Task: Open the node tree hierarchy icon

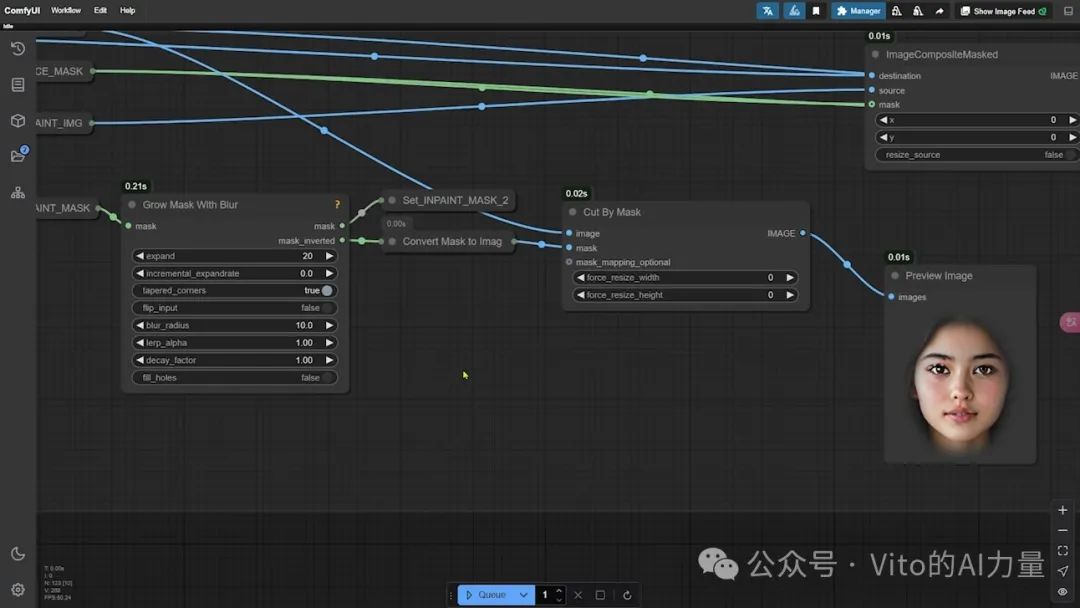Action: (18, 193)
